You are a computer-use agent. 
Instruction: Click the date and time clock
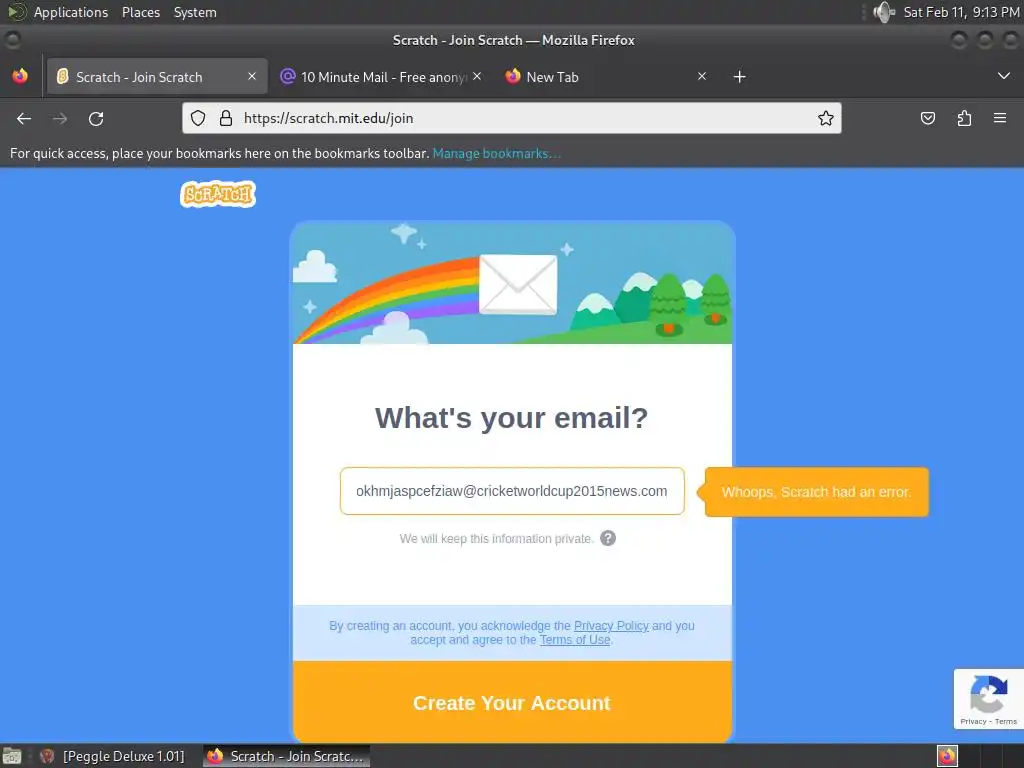(x=961, y=12)
